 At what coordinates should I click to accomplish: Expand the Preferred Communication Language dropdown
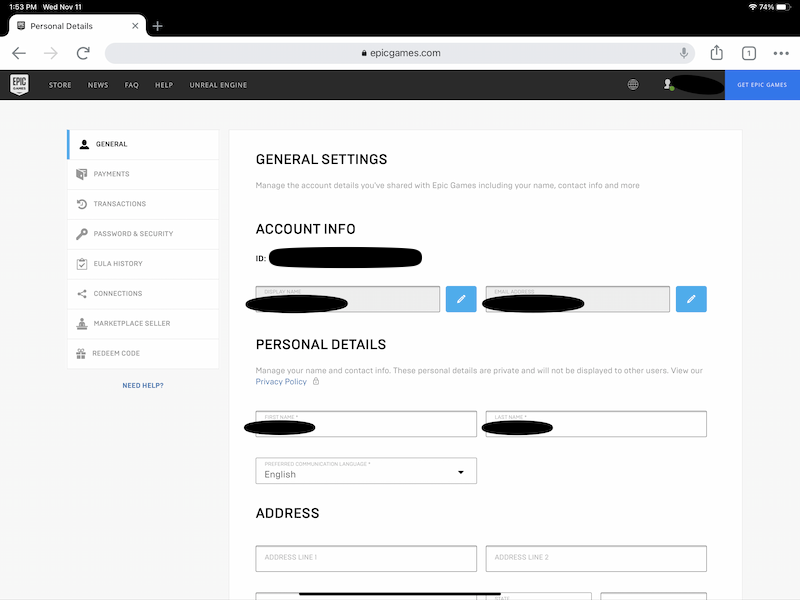pos(366,470)
